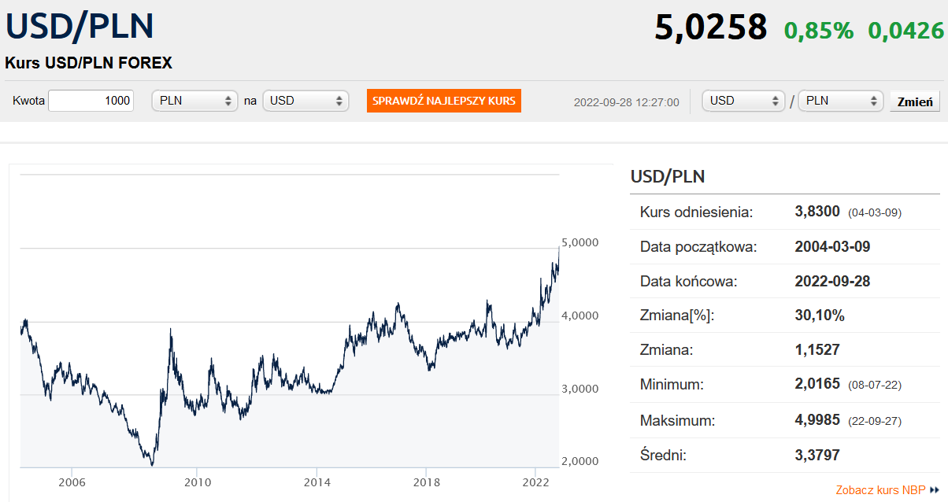Screen dimensions: 948x502
Task: Click the 2018 year label on chart axis
Action: pos(427,480)
